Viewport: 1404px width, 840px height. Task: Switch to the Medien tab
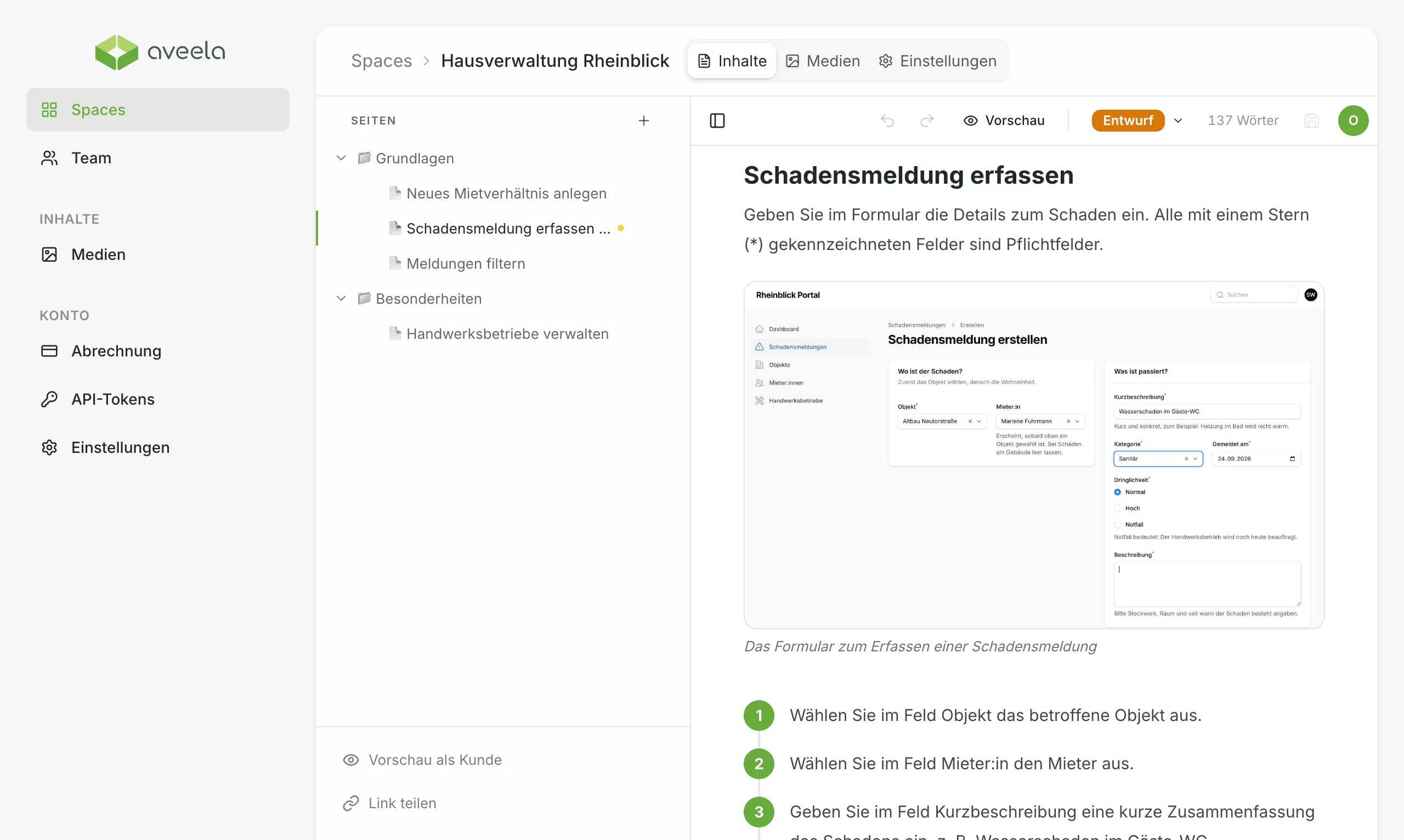click(823, 60)
